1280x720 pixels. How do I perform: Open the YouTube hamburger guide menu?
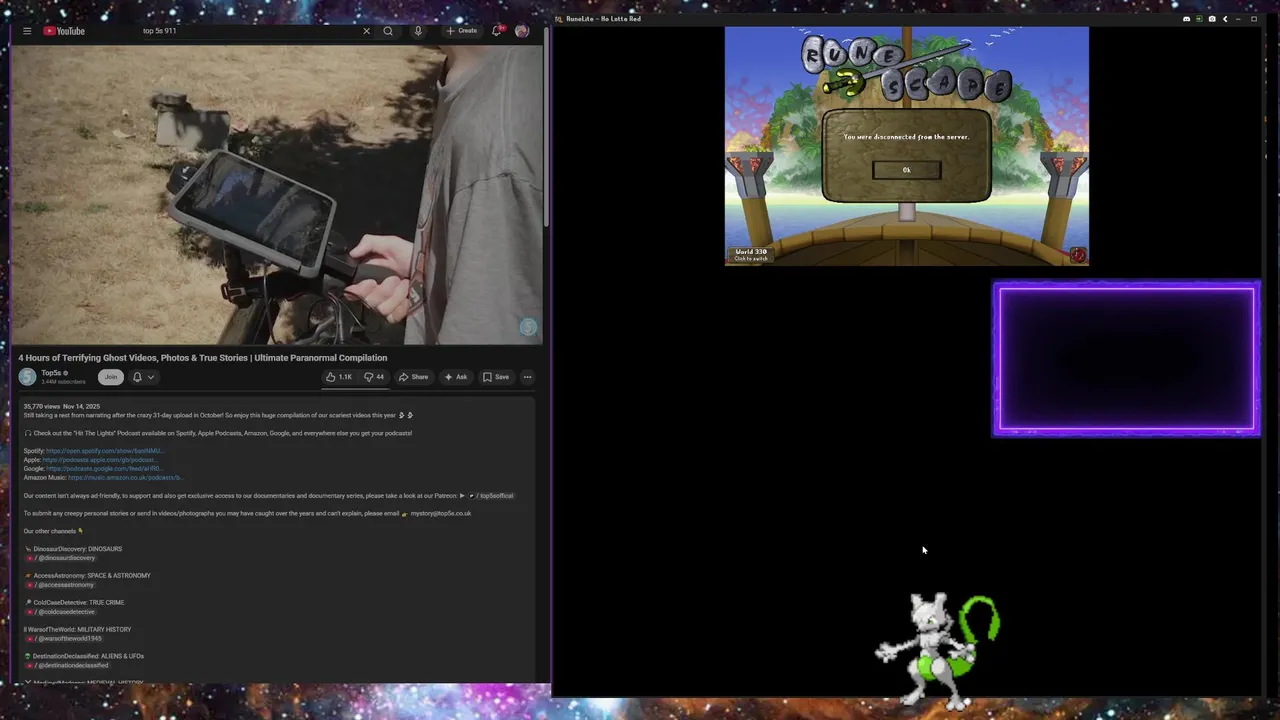click(x=27, y=31)
